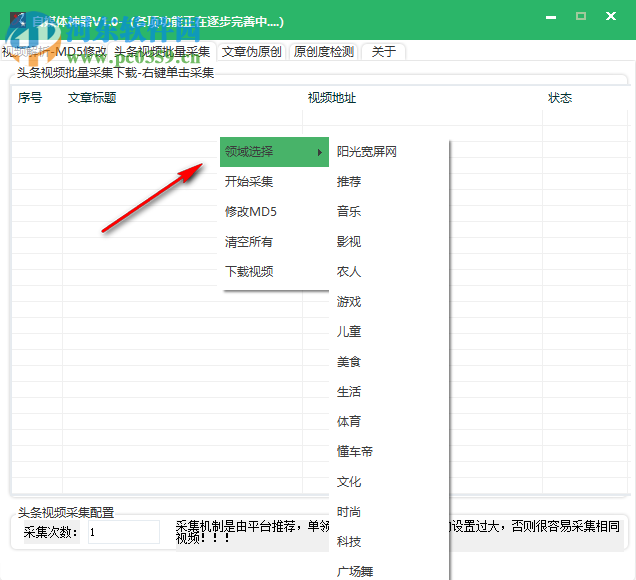Image resolution: width=636 pixels, height=580 pixels.
Task: Choose 修改MD5 from the context menu
Action: point(274,212)
